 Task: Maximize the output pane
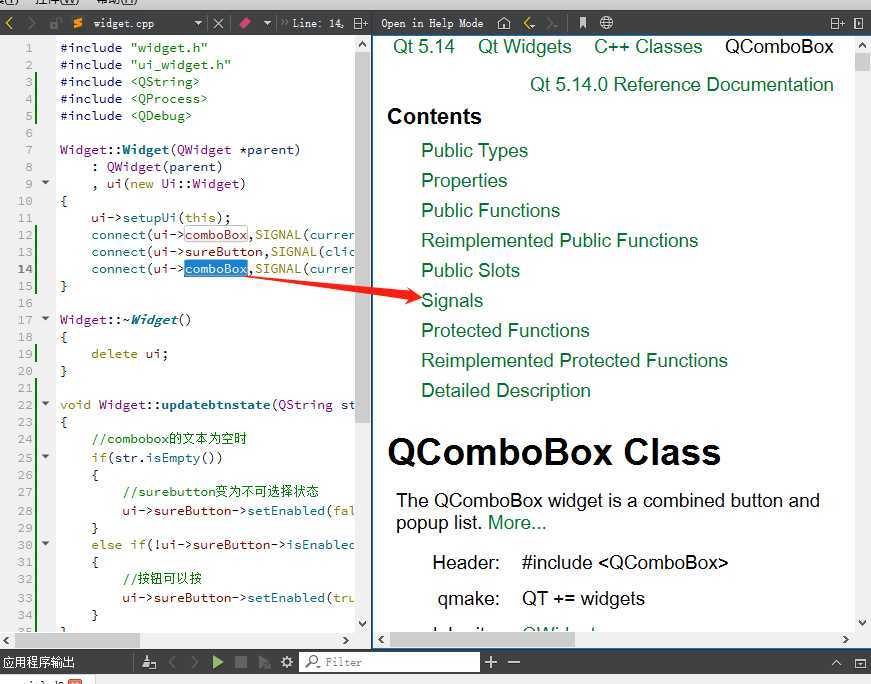860,662
